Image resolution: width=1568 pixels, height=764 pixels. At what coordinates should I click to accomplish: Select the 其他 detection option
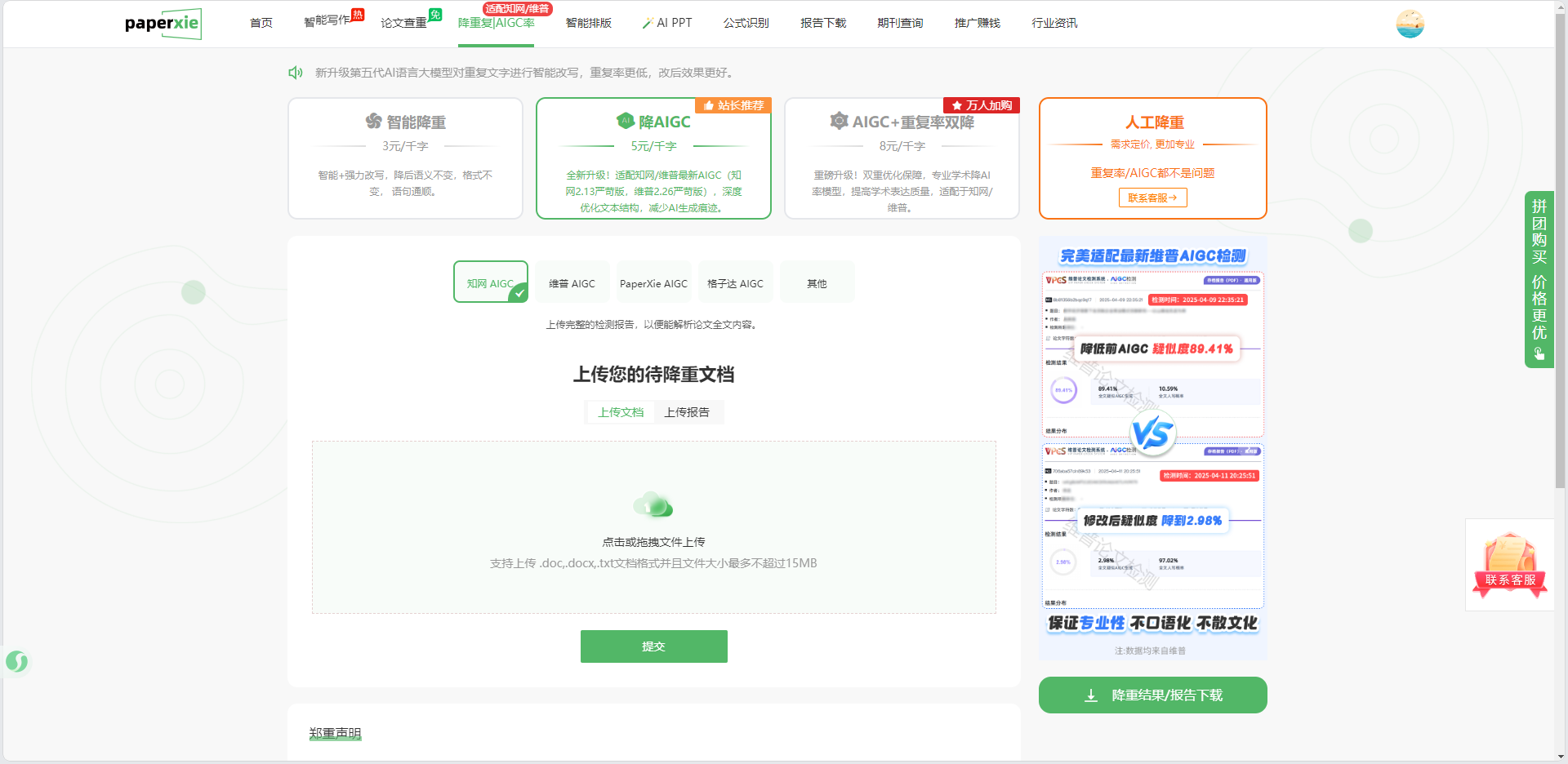point(817,282)
